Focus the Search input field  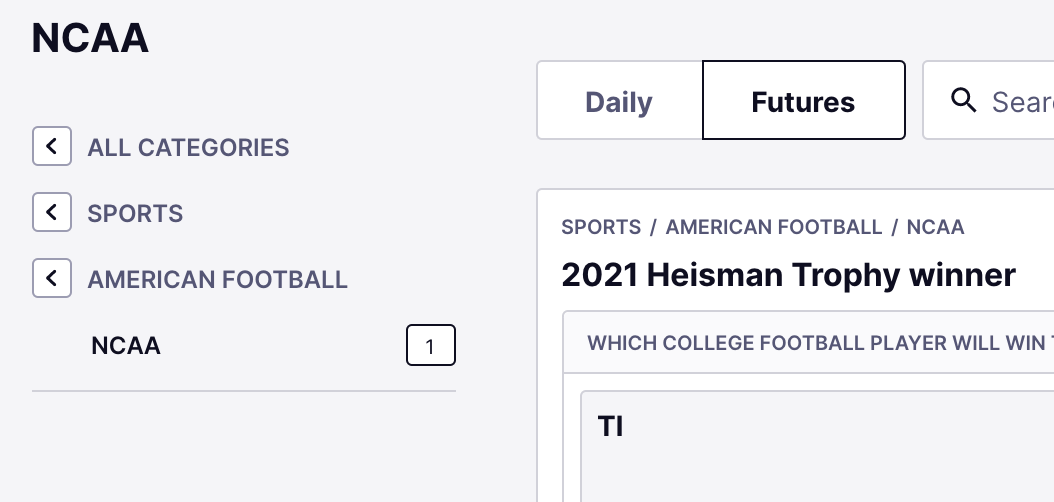click(x=1020, y=101)
